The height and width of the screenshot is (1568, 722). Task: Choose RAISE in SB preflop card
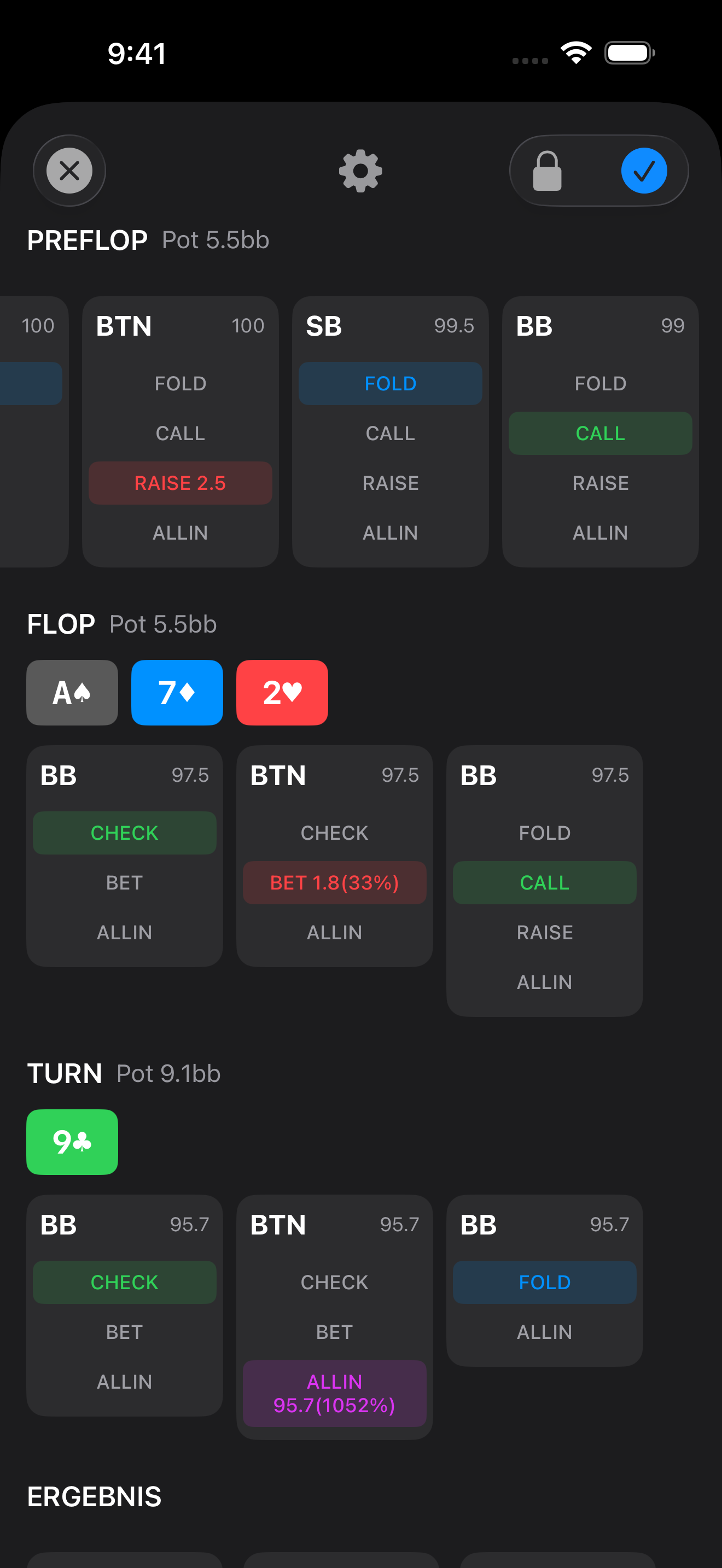point(390,483)
